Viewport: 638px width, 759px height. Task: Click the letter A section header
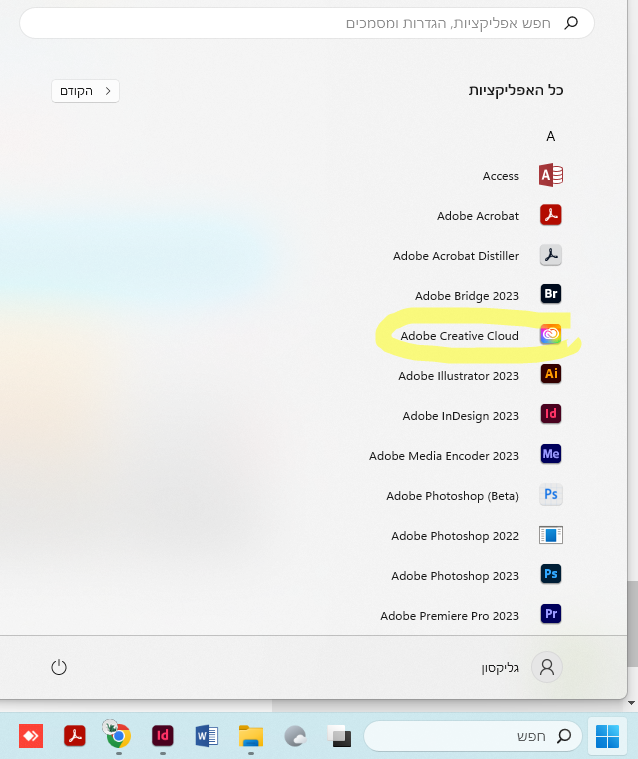click(x=550, y=137)
